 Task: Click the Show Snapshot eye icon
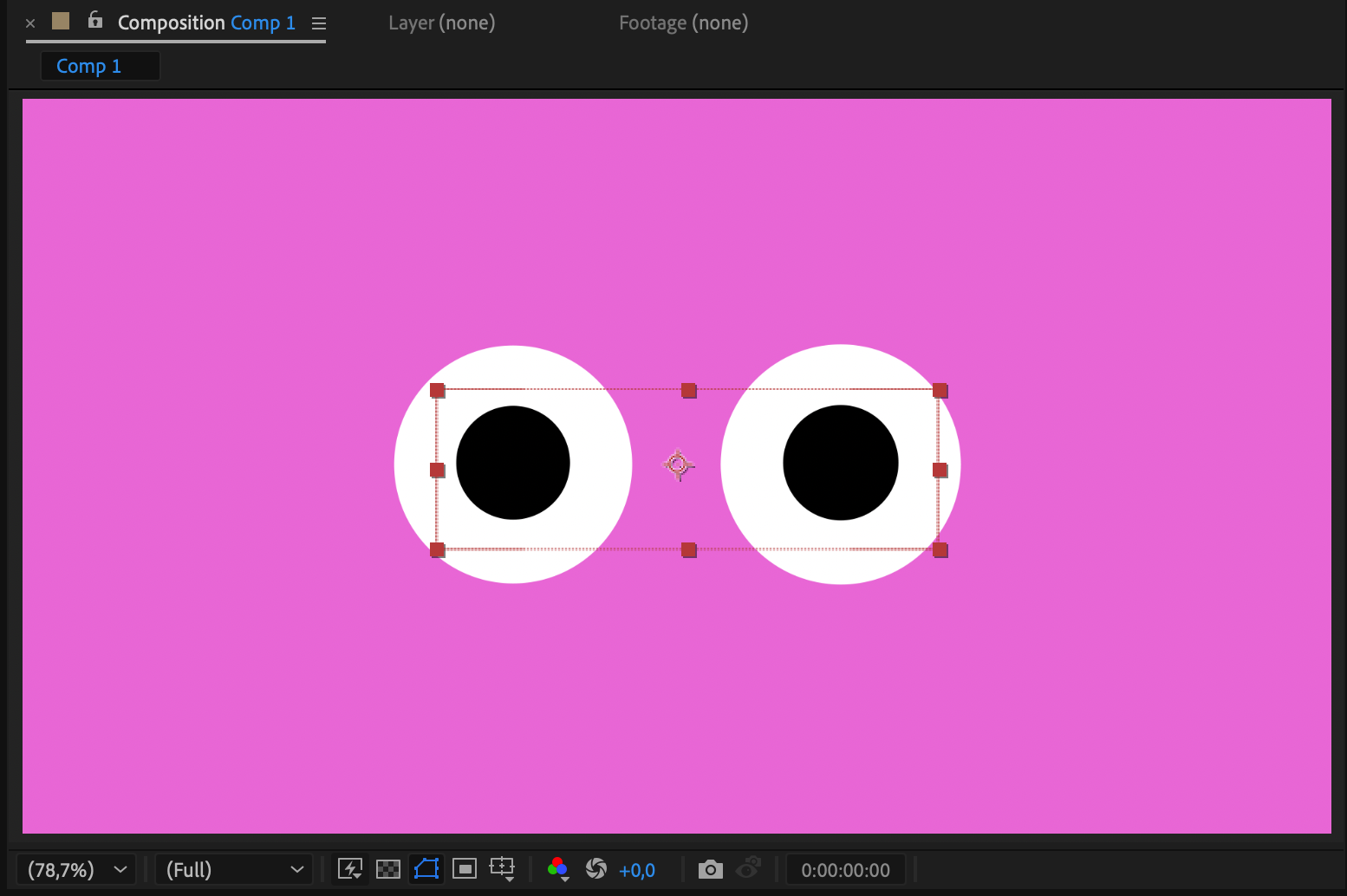(x=749, y=867)
